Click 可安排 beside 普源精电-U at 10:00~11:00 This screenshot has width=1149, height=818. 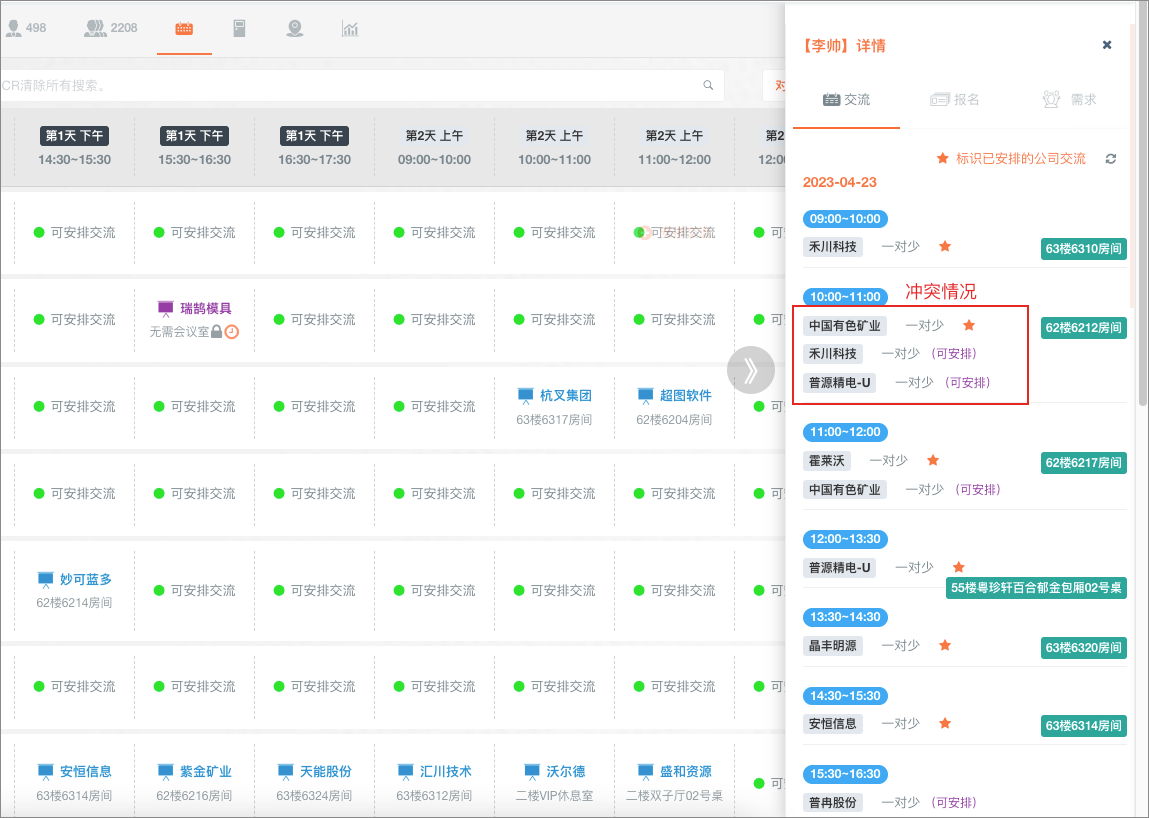tap(967, 382)
